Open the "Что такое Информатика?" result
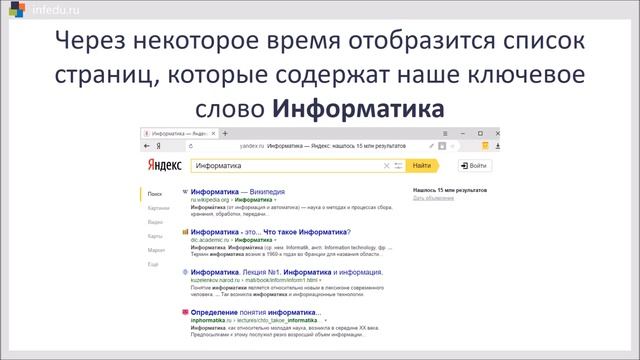Viewport: 640px width, 360px height. point(271,232)
